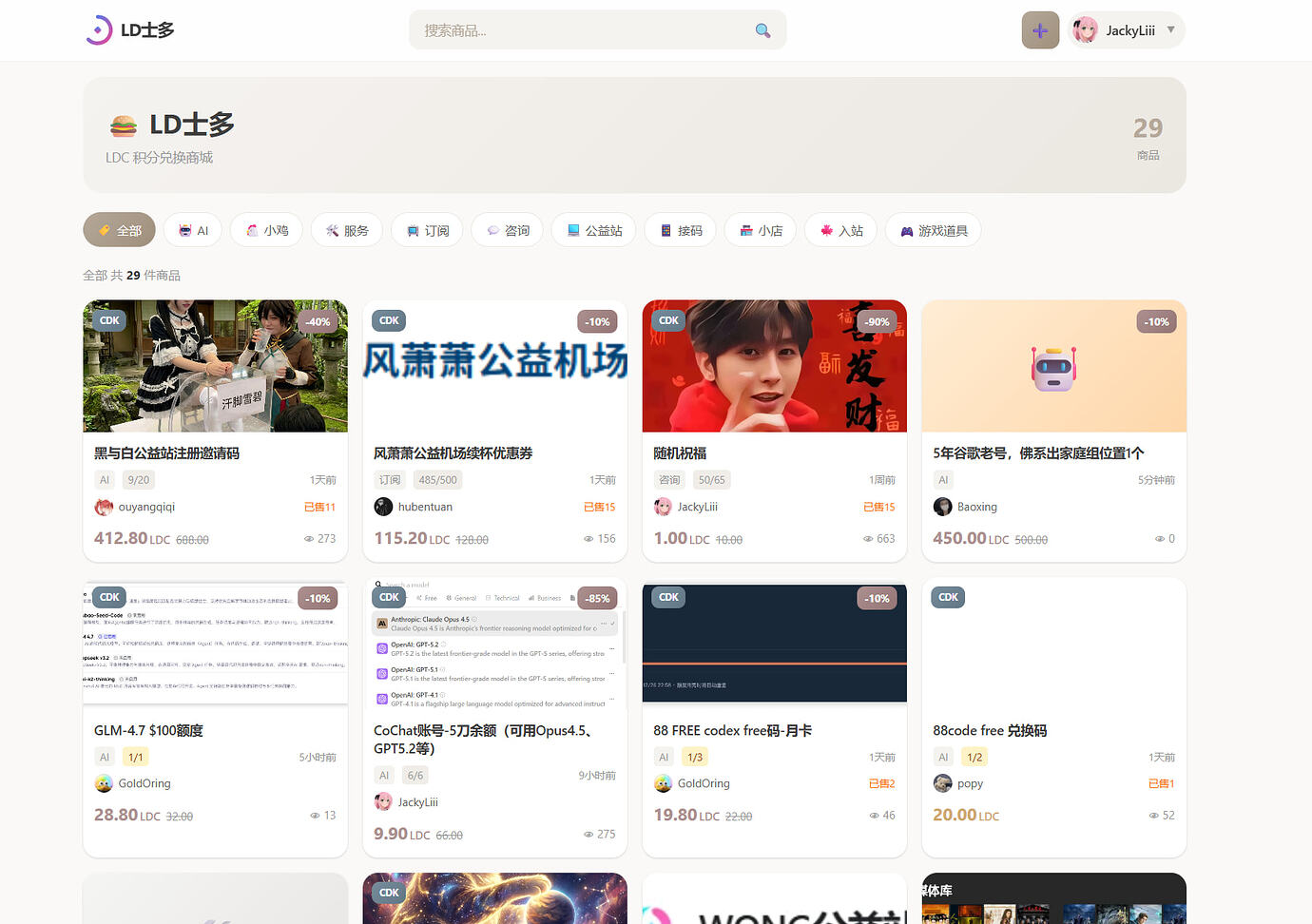Click ouyangqiqi seller avatar

pos(104,507)
